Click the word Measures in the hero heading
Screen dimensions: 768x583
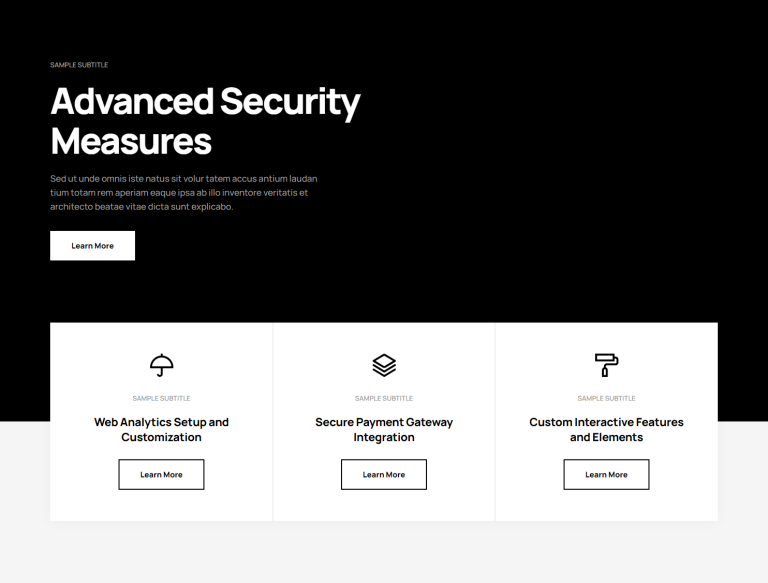131,142
